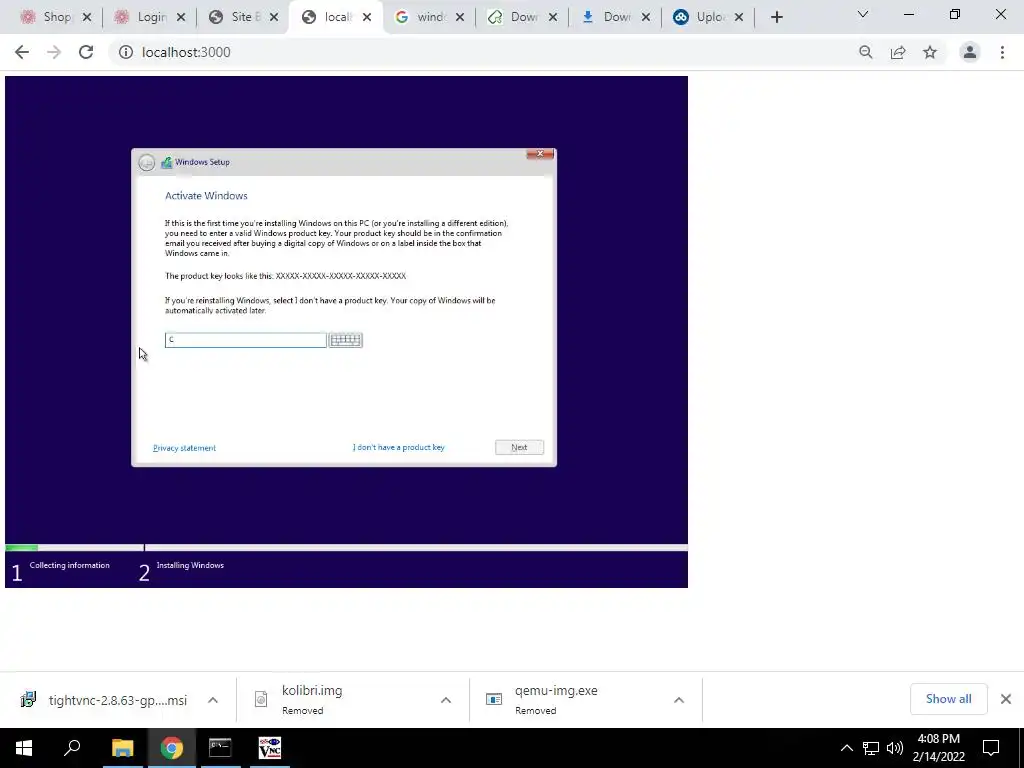Bookmark this tab with the star
The image size is (1024, 768).
930,52
